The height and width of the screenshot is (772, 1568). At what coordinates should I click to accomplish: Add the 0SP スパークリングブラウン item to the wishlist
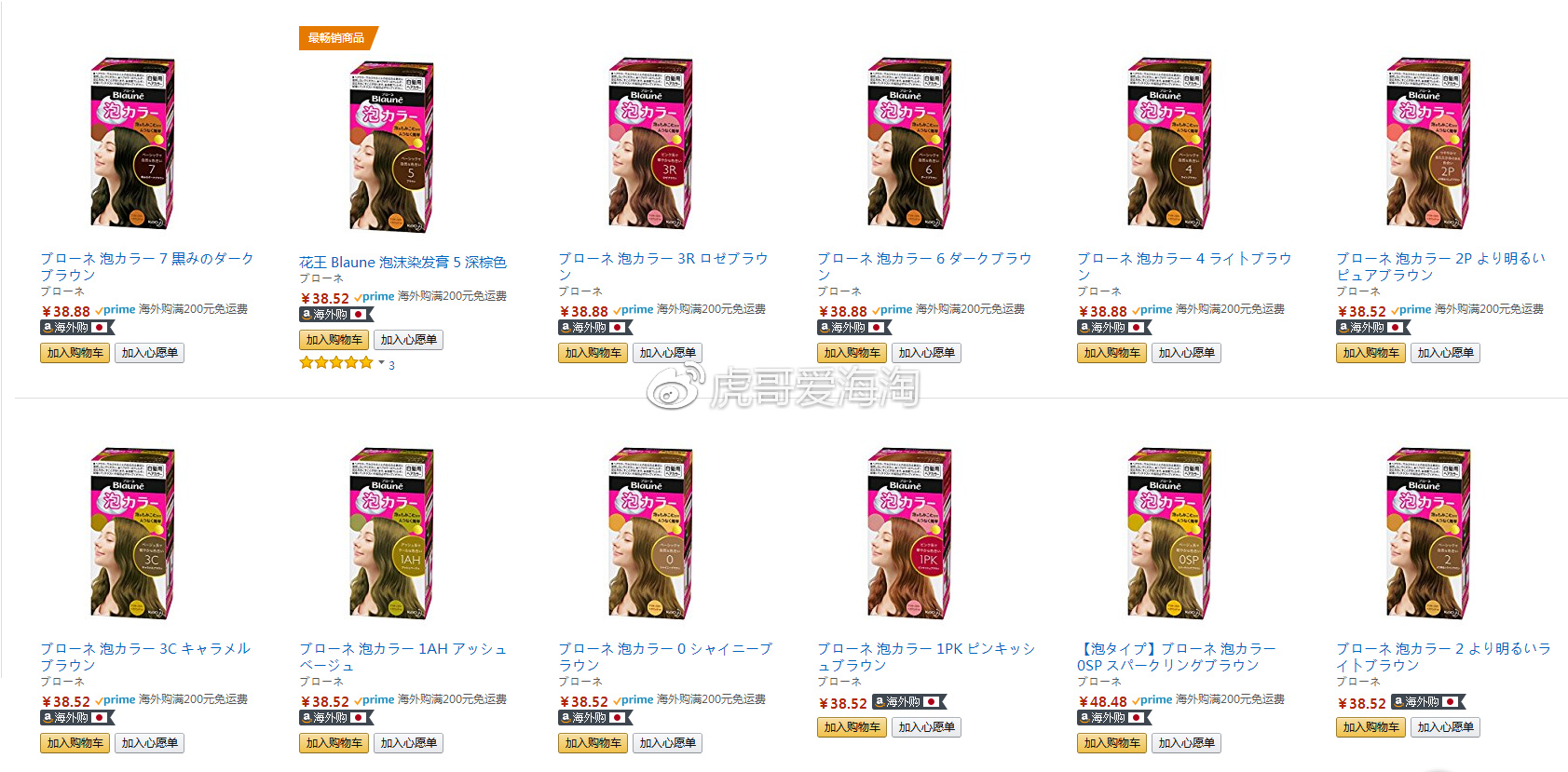click(1186, 743)
